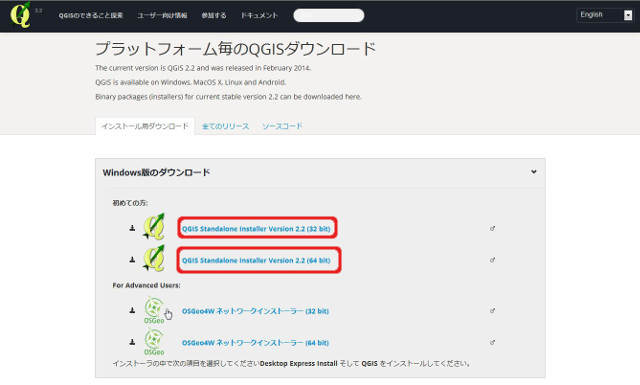Click QGIS icon next to 32 bit Standalone Installer

tap(154, 227)
